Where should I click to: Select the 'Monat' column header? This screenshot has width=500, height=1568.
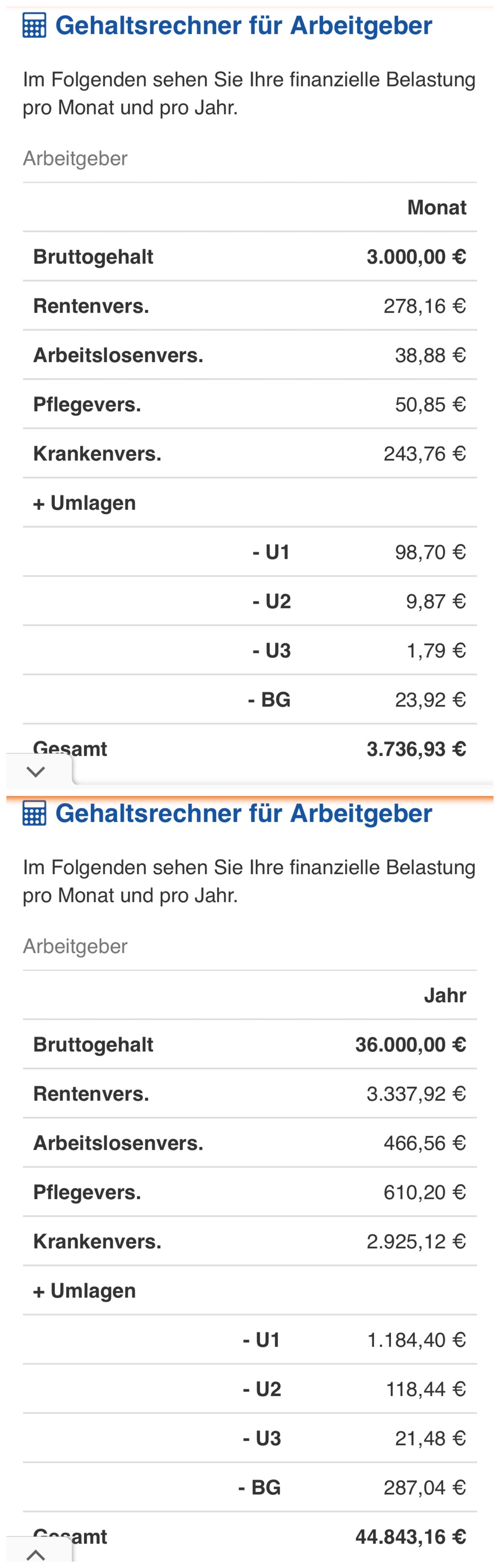coord(436,207)
